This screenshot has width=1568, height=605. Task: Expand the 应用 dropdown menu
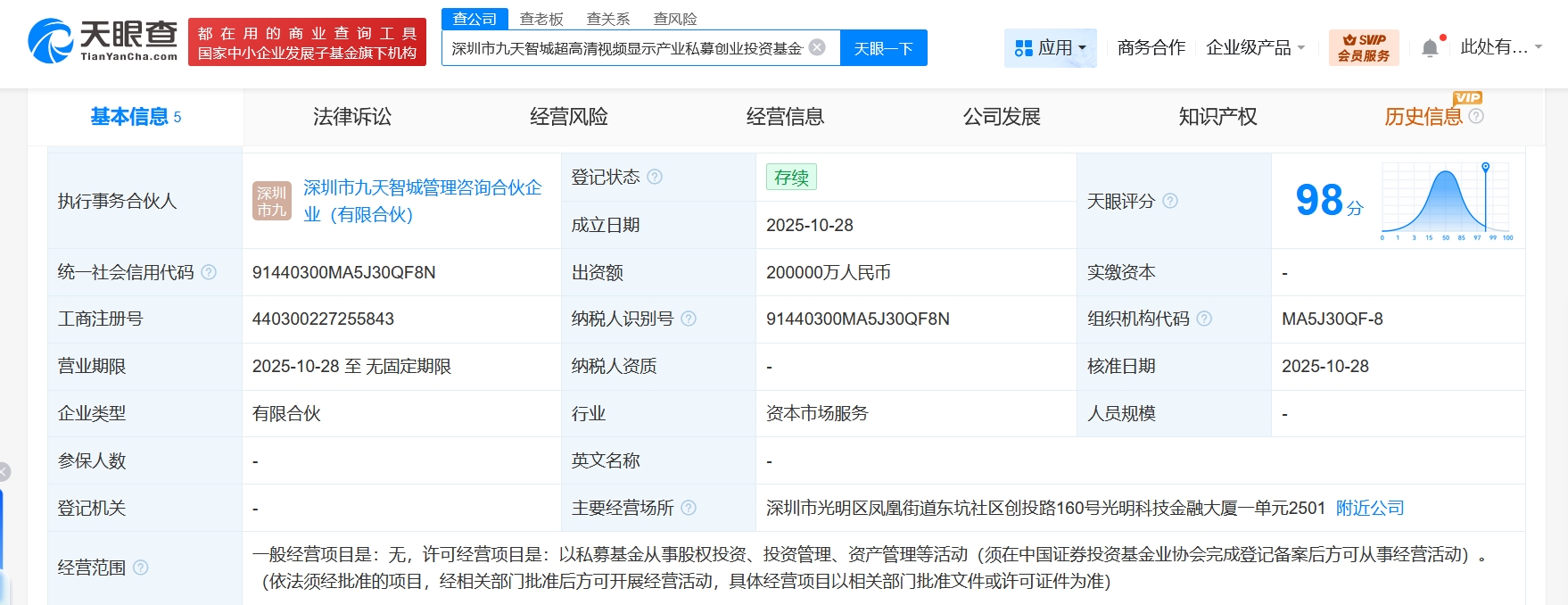[1051, 47]
